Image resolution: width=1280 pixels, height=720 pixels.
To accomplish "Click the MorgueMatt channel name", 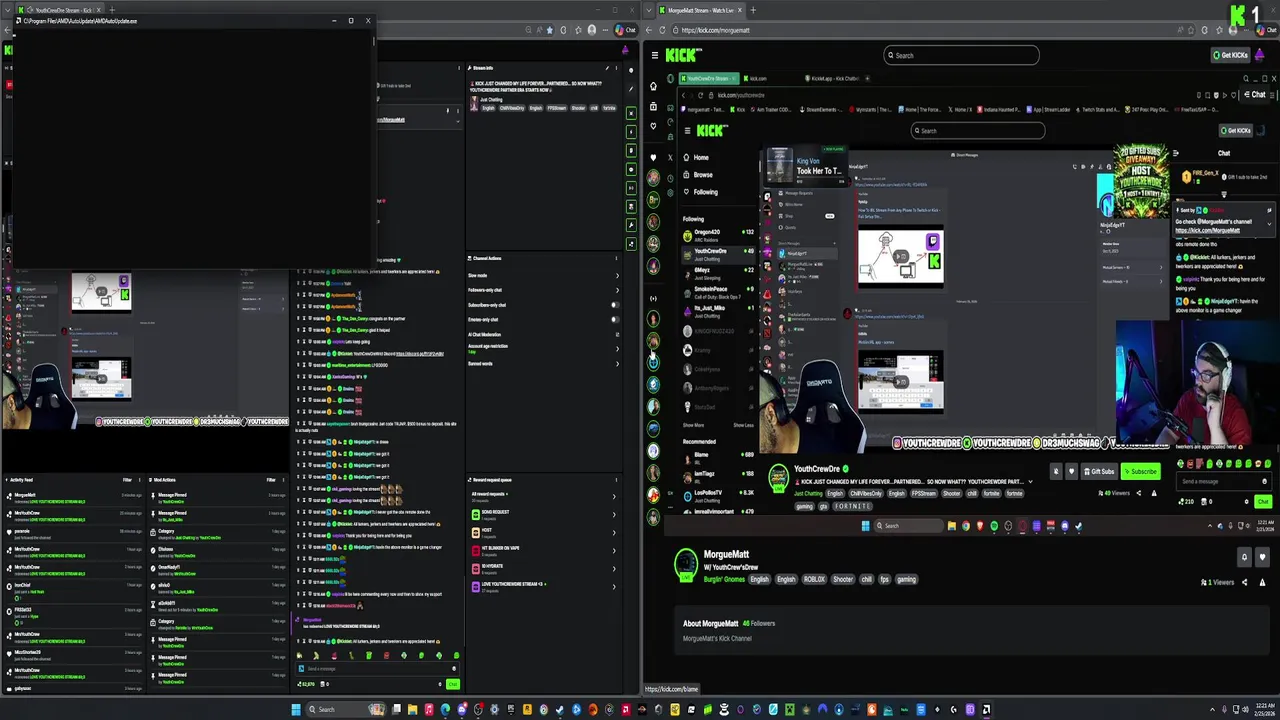I will tap(726, 554).
